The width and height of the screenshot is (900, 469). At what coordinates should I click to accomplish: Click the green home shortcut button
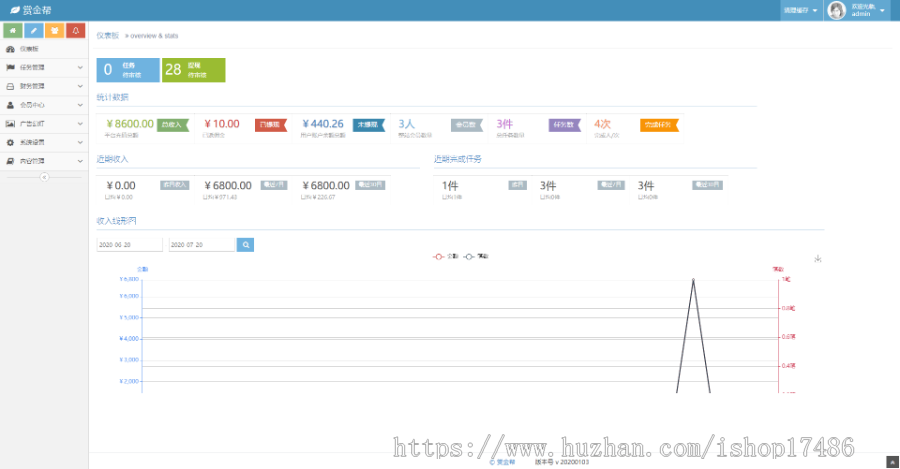pos(13,30)
